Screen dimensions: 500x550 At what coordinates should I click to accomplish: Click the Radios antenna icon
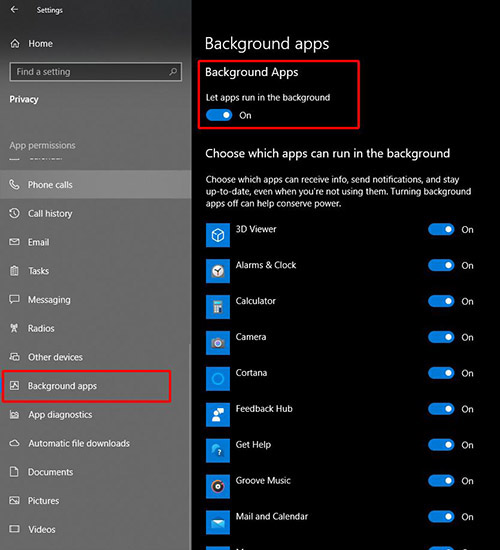point(14,328)
